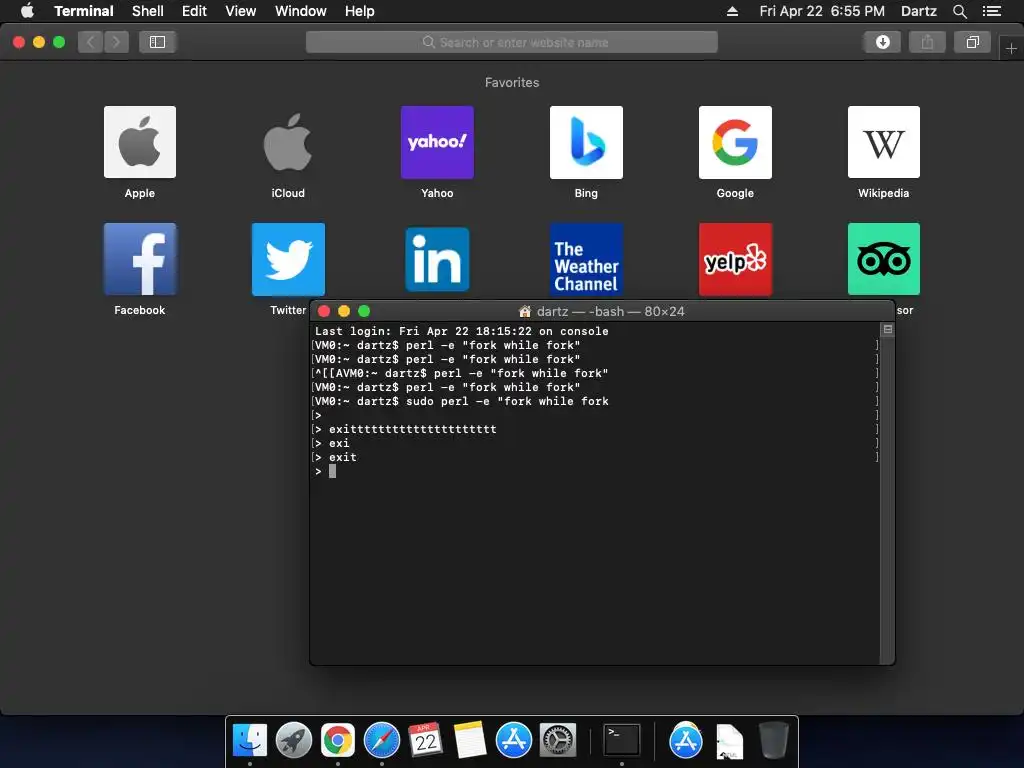Click the Favorites heading in Safari
The image size is (1024, 768).
click(512, 82)
